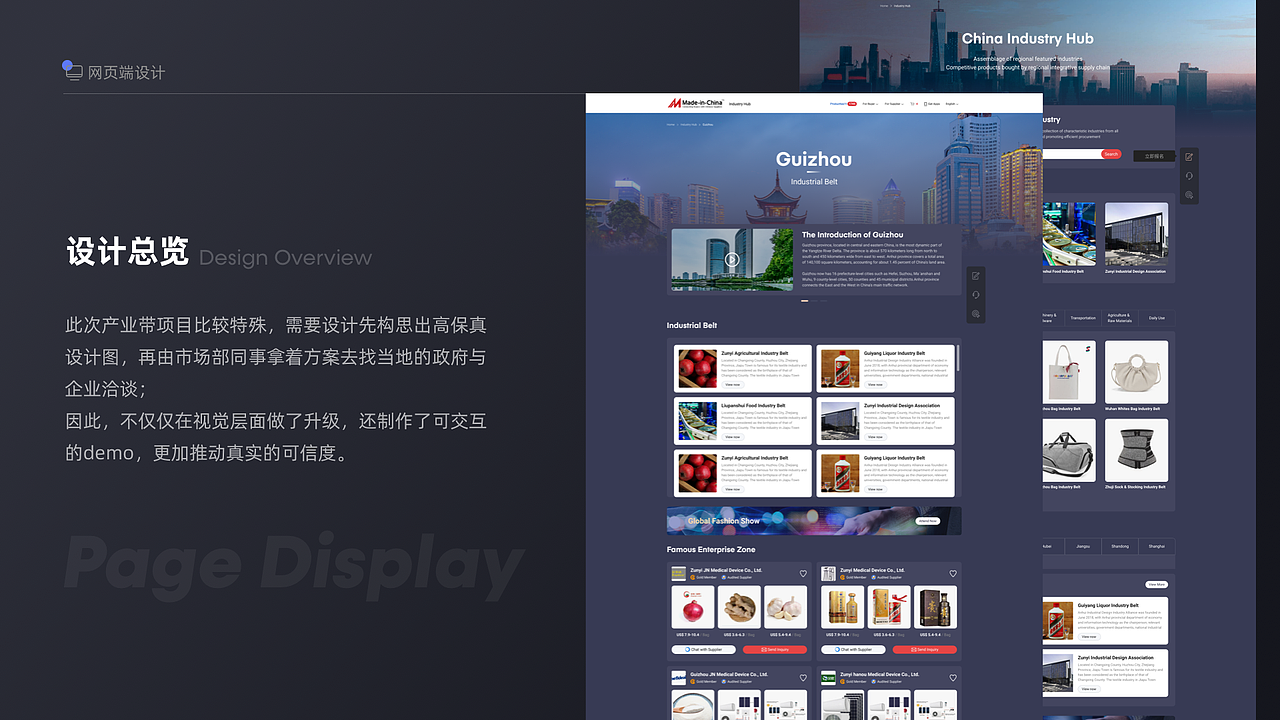The height and width of the screenshot is (720, 1280).
Task: Select the Jiangsu region tab
Action: click(1083, 546)
